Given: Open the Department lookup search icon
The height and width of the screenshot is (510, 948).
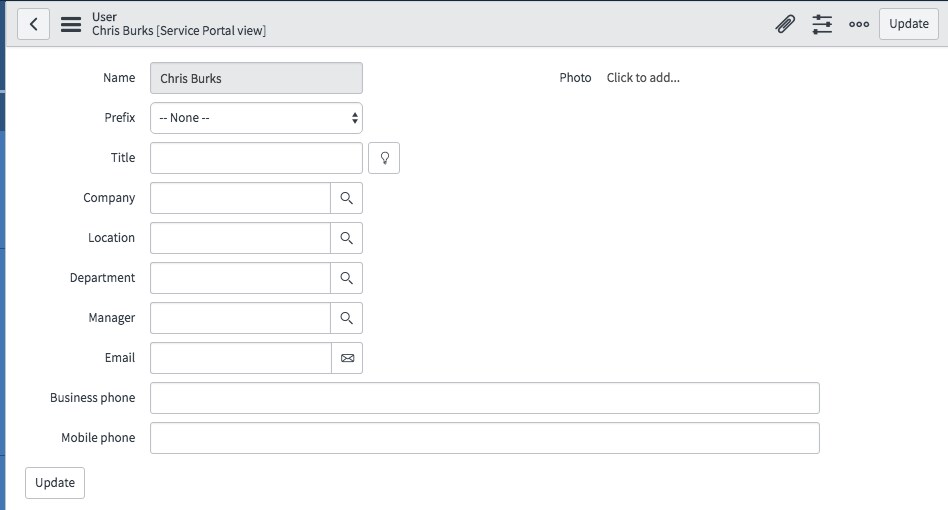Looking at the screenshot, I should click(x=346, y=278).
